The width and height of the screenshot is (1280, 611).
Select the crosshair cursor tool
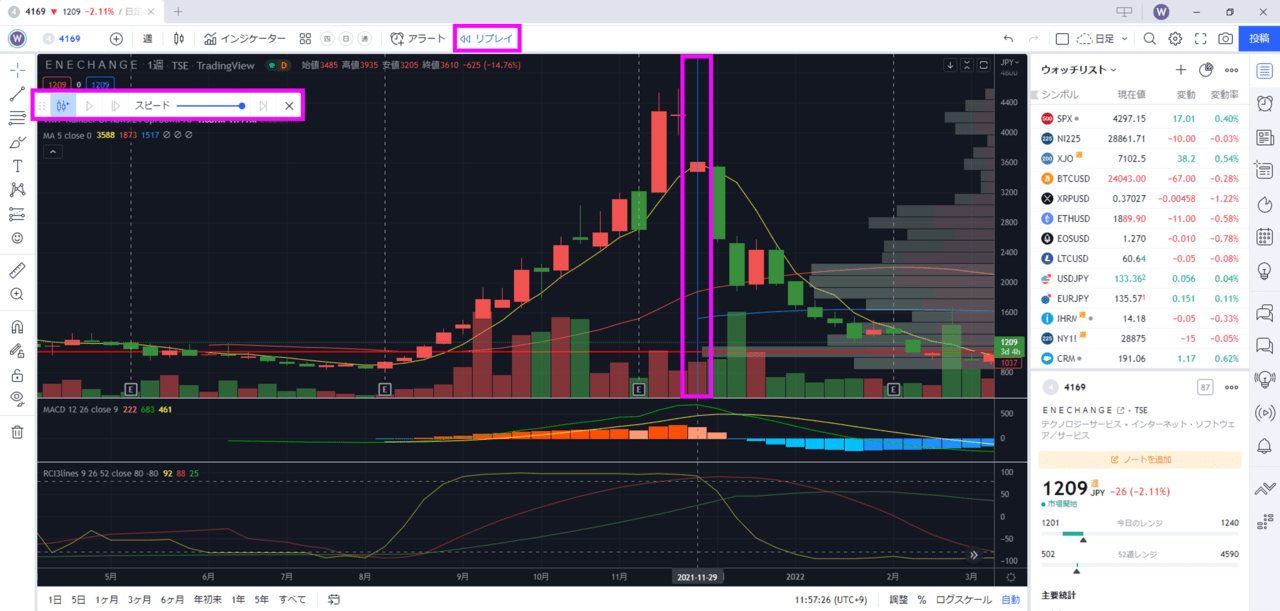pos(17,70)
